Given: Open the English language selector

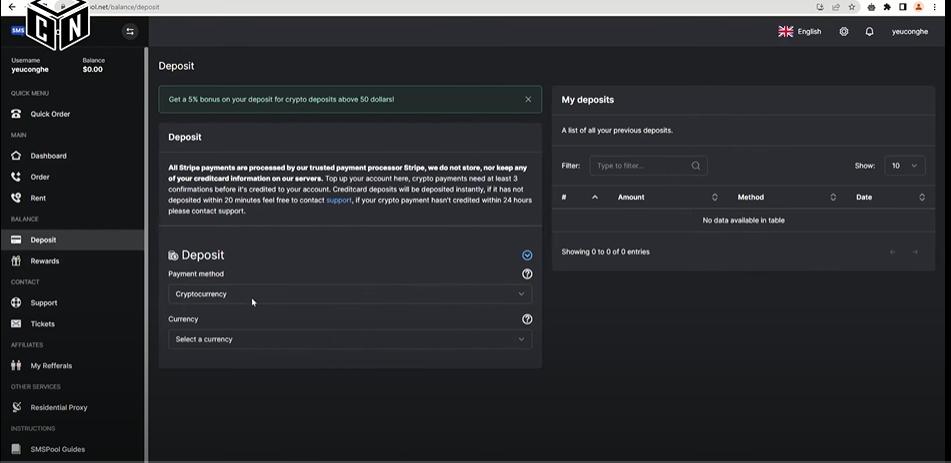Looking at the screenshot, I should click(x=800, y=32).
